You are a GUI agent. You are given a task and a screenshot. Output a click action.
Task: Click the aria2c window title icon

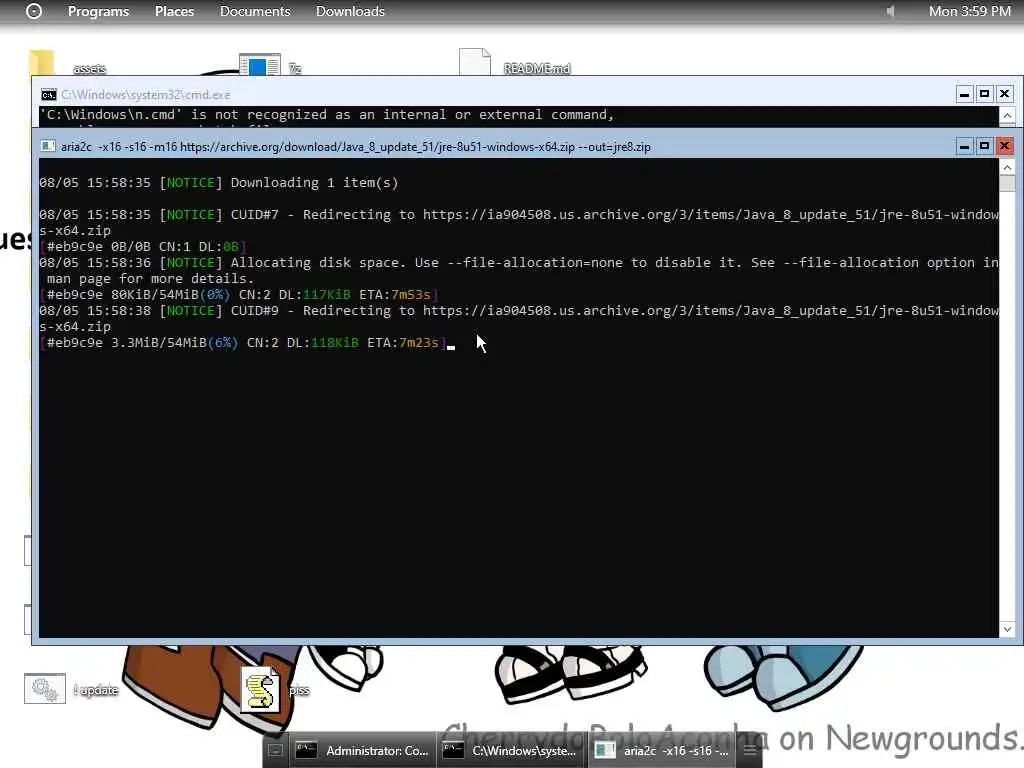click(x=48, y=146)
